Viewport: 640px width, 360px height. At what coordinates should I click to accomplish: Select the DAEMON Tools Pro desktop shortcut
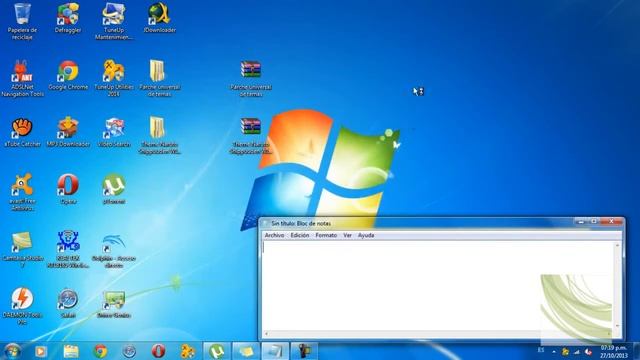(x=22, y=307)
